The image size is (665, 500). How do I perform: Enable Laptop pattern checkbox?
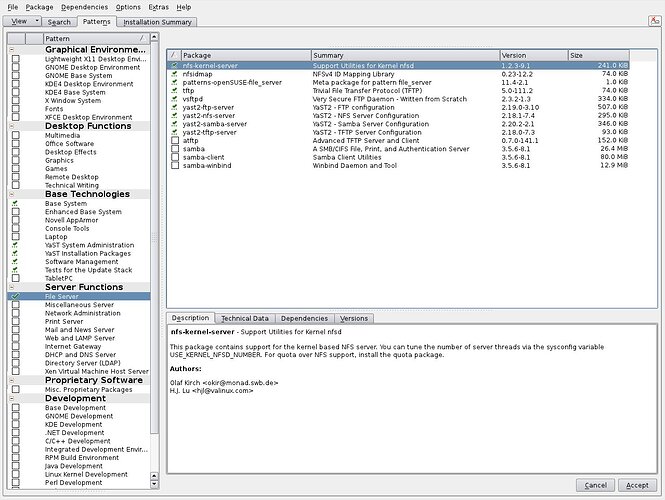coord(16,237)
